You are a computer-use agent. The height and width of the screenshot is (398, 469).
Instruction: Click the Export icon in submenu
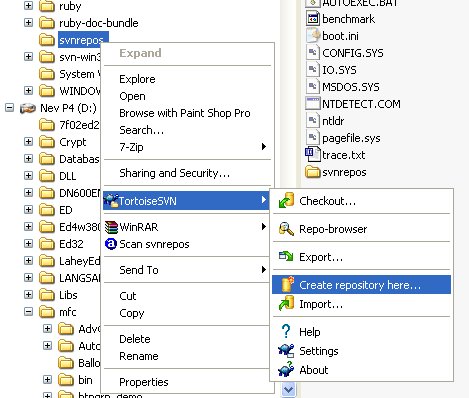(x=286, y=257)
